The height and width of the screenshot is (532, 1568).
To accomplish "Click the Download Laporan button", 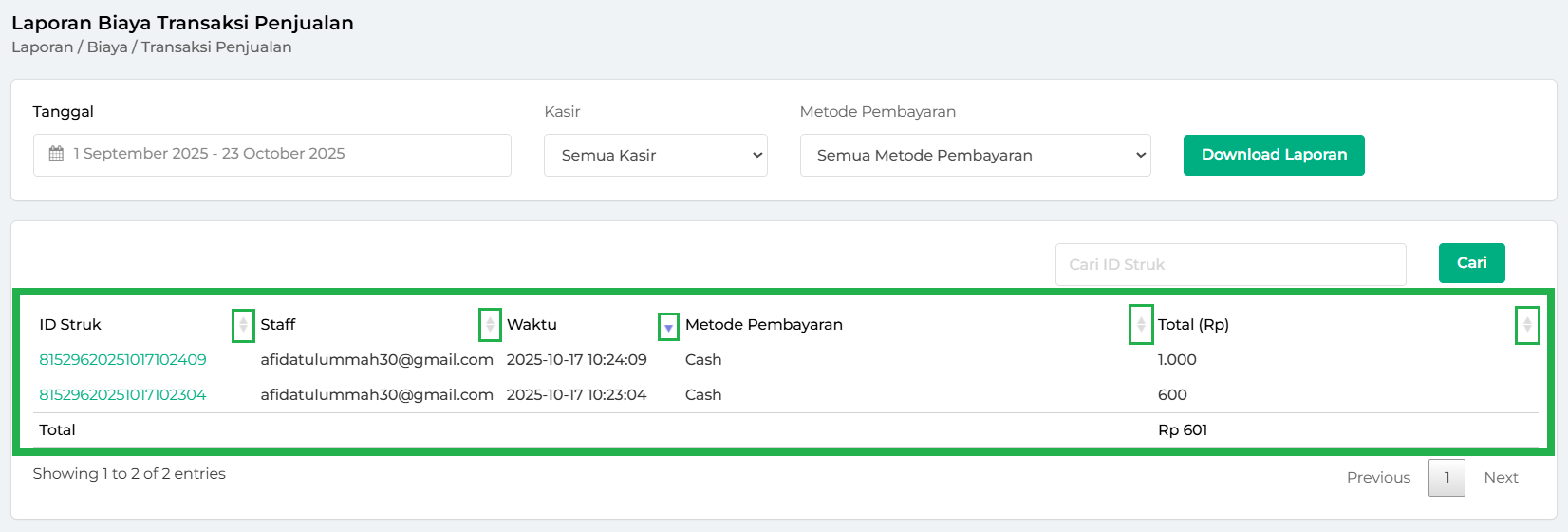I will (1274, 155).
